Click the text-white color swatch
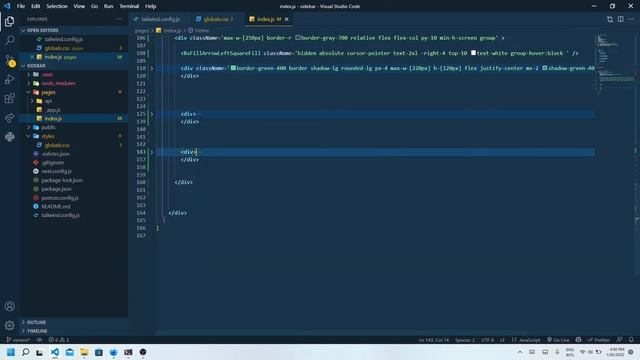This screenshot has width=640, height=360. [x=473, y=53]
